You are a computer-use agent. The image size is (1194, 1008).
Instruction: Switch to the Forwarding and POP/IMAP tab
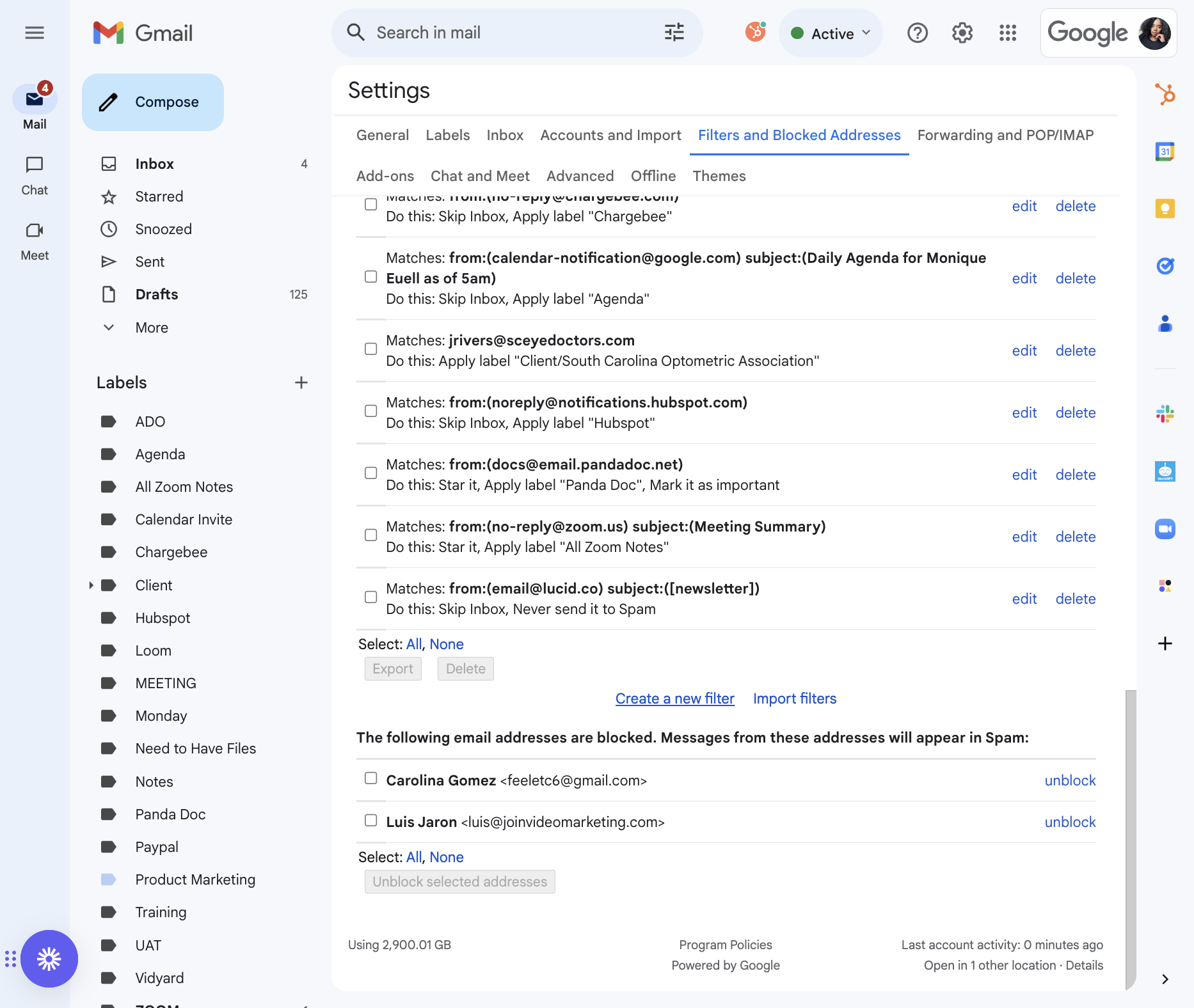(1005, 135)
